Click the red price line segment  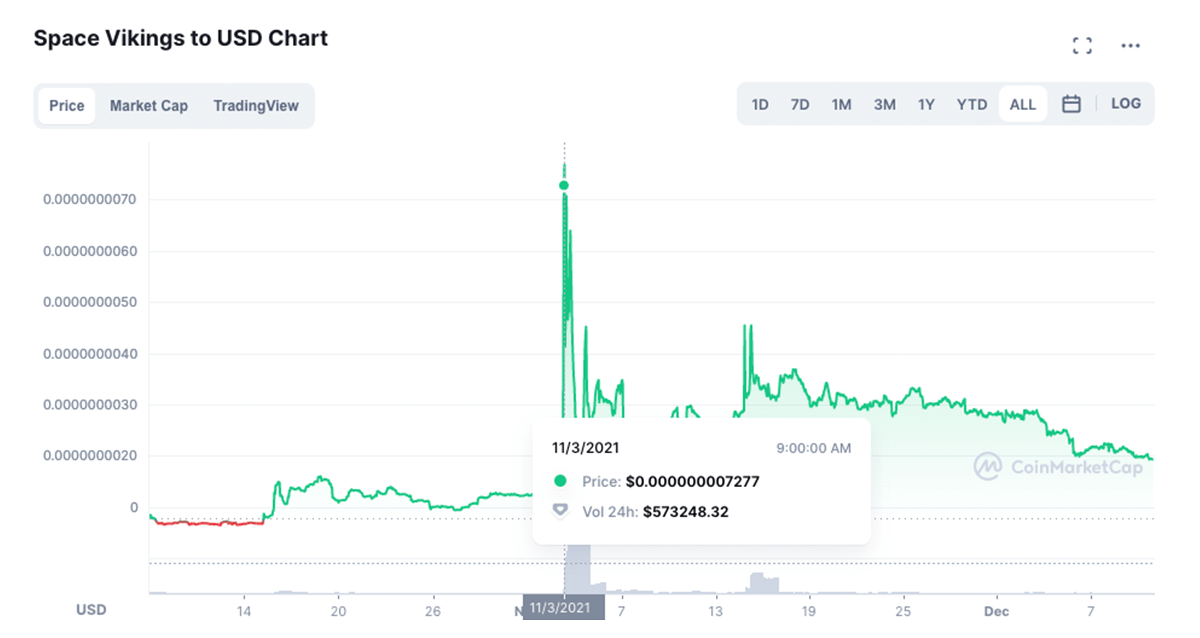210,523
